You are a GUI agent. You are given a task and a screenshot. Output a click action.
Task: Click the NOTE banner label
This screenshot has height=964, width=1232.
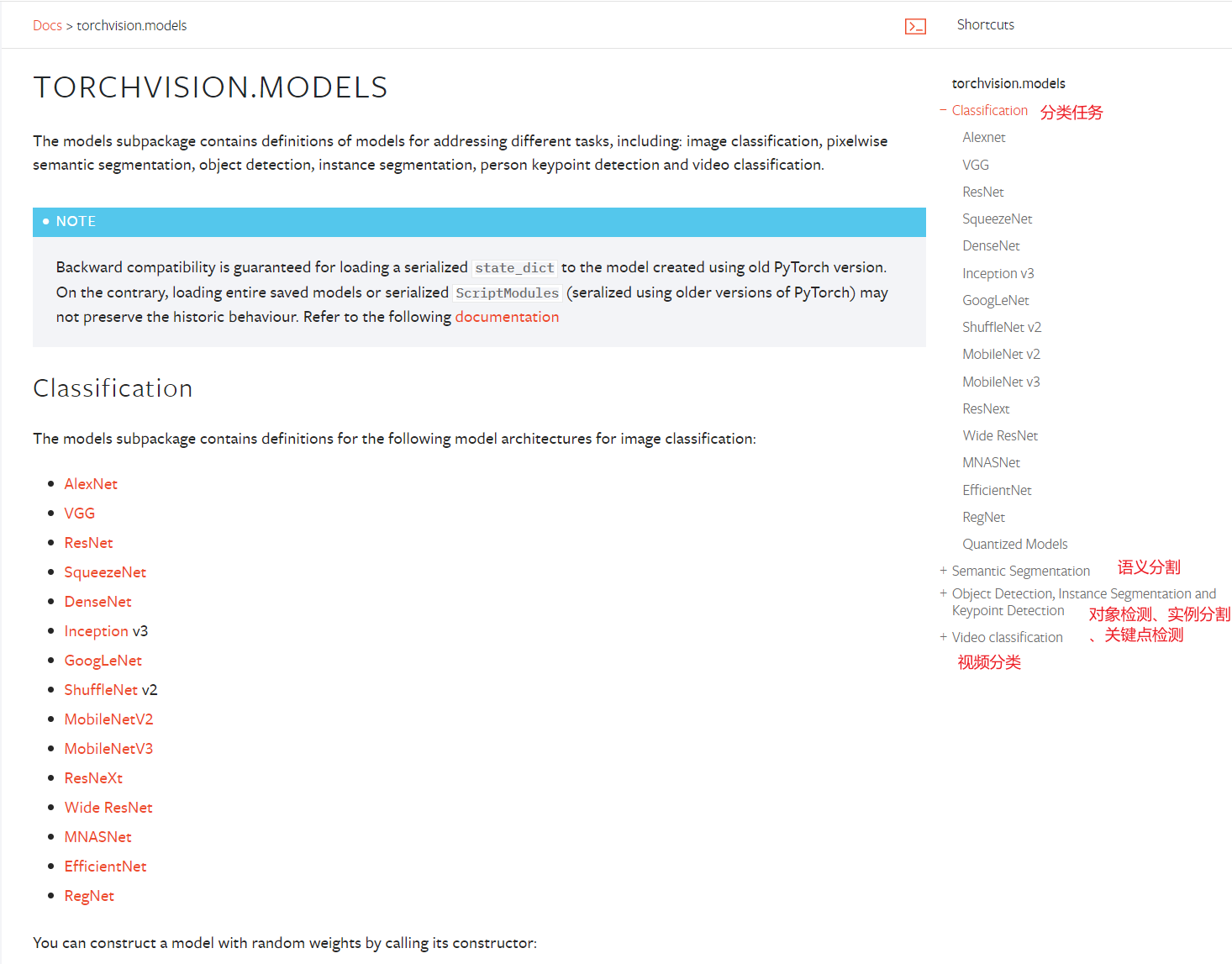pyautogui.click(x=76, y=222)
